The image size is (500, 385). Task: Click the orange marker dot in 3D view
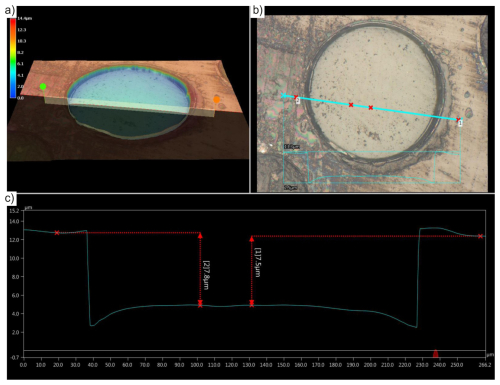click(x=217, y=99)
